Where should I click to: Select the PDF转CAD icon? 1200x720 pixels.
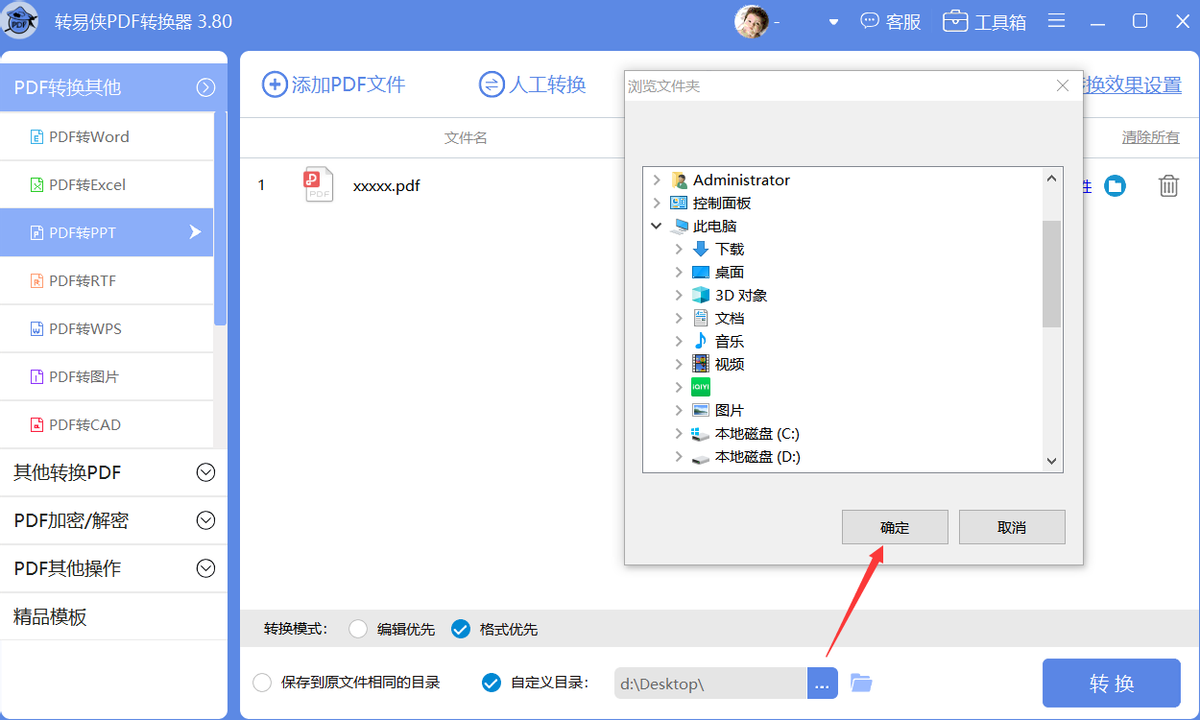[37, 425]
